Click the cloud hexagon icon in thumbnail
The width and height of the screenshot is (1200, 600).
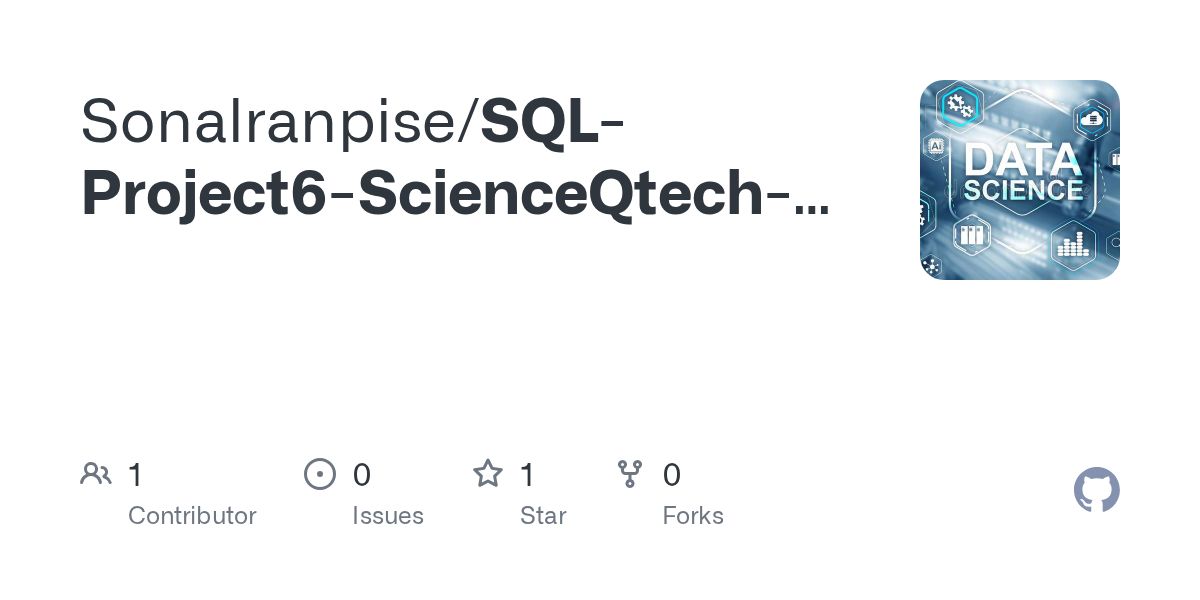(x=1091, y=119)
